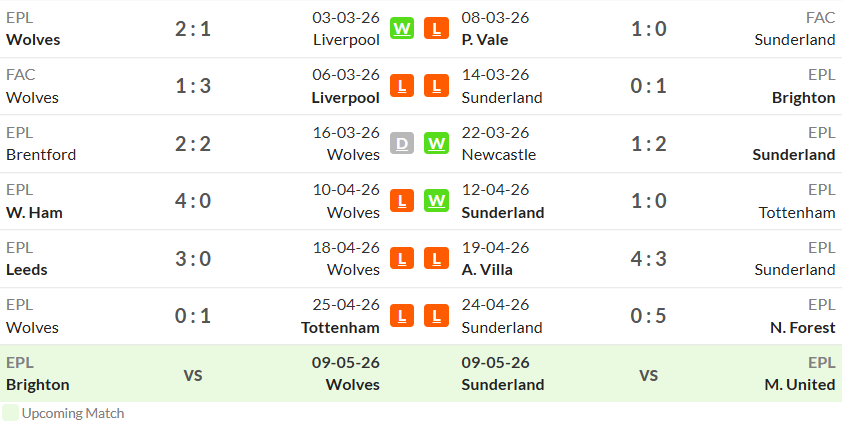The width and height of the screenshot is (842, 435).
Task: Click the green W badge for Wolves vs Liverpool
Action: coord(402,28)
